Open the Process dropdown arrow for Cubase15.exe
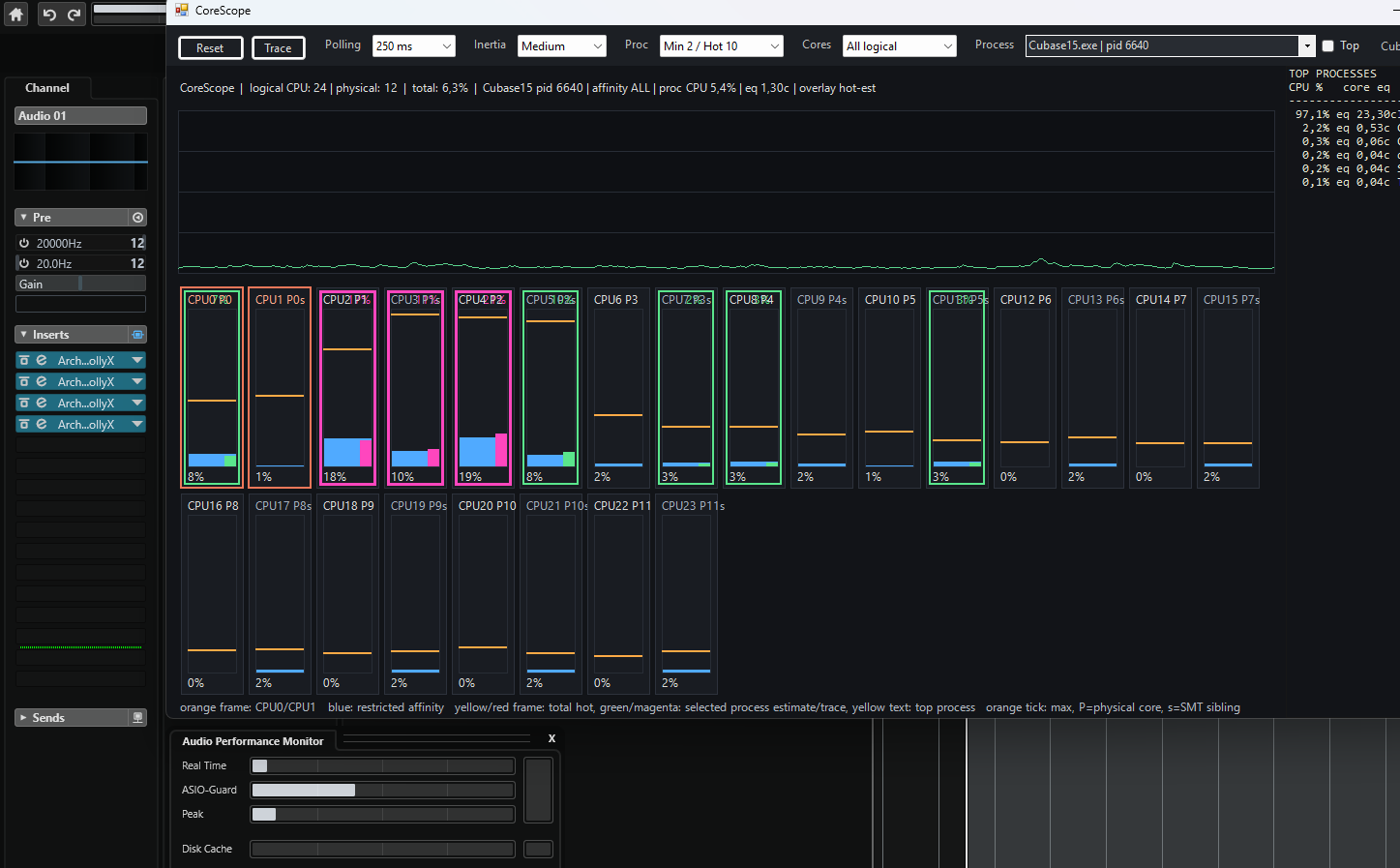Image resolution: width=1400 pixels, height=868 pixels. [x=1307, y=45]
